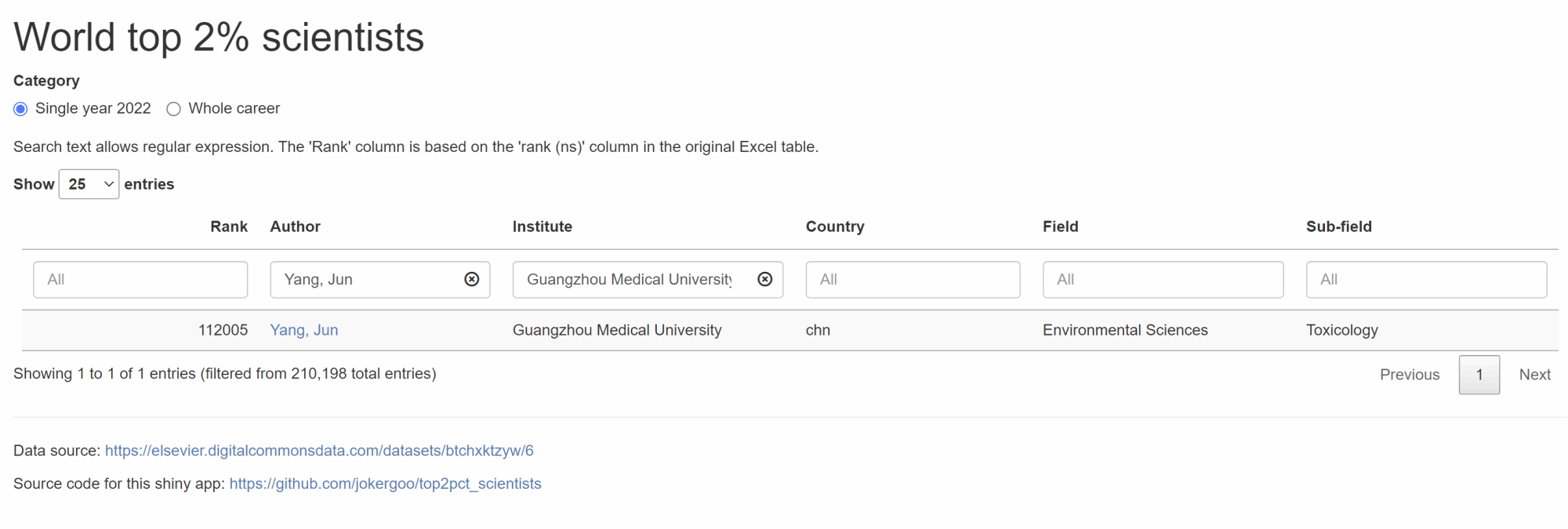The image size is (1568, 529).
Task: Clear the Author filter with X icon
Action: [x=471, y=280]
